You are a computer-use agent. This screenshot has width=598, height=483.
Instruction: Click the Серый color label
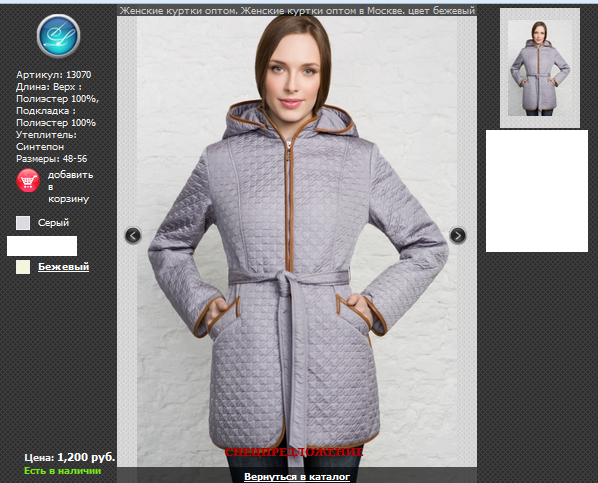(53, 222)
